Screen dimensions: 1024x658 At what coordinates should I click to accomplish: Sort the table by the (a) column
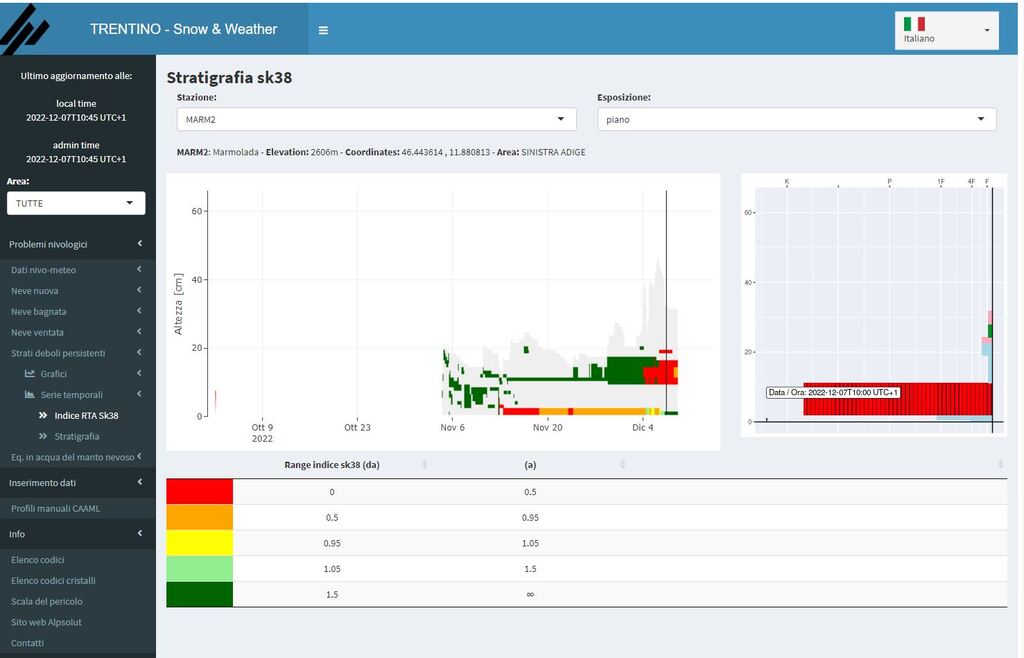[x=622, y=465]
